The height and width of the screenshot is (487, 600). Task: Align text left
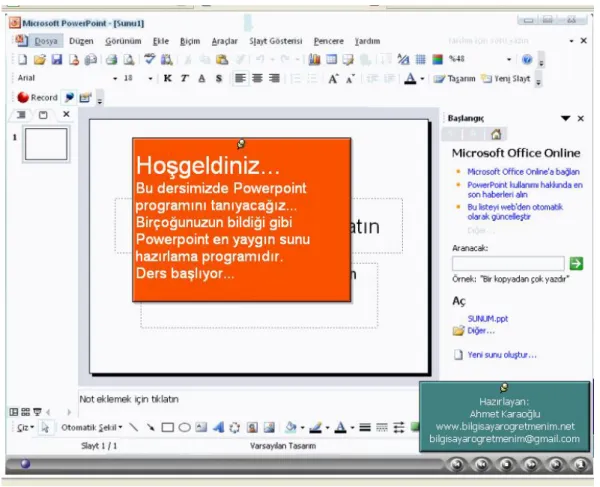[x=240, y=78]
